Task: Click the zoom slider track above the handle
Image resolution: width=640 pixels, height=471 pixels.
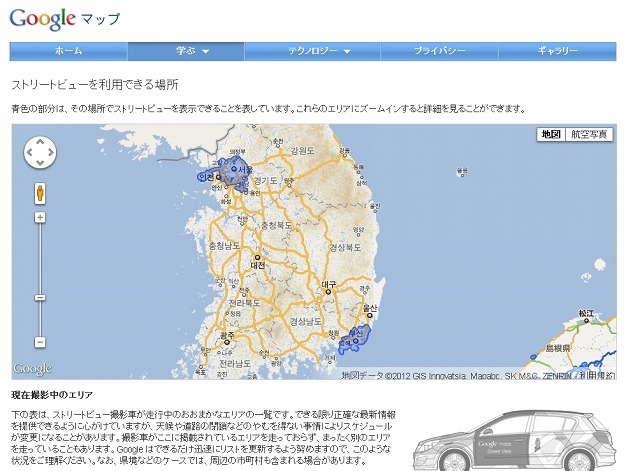Action: pyautogui.click(x=40, y=258)
